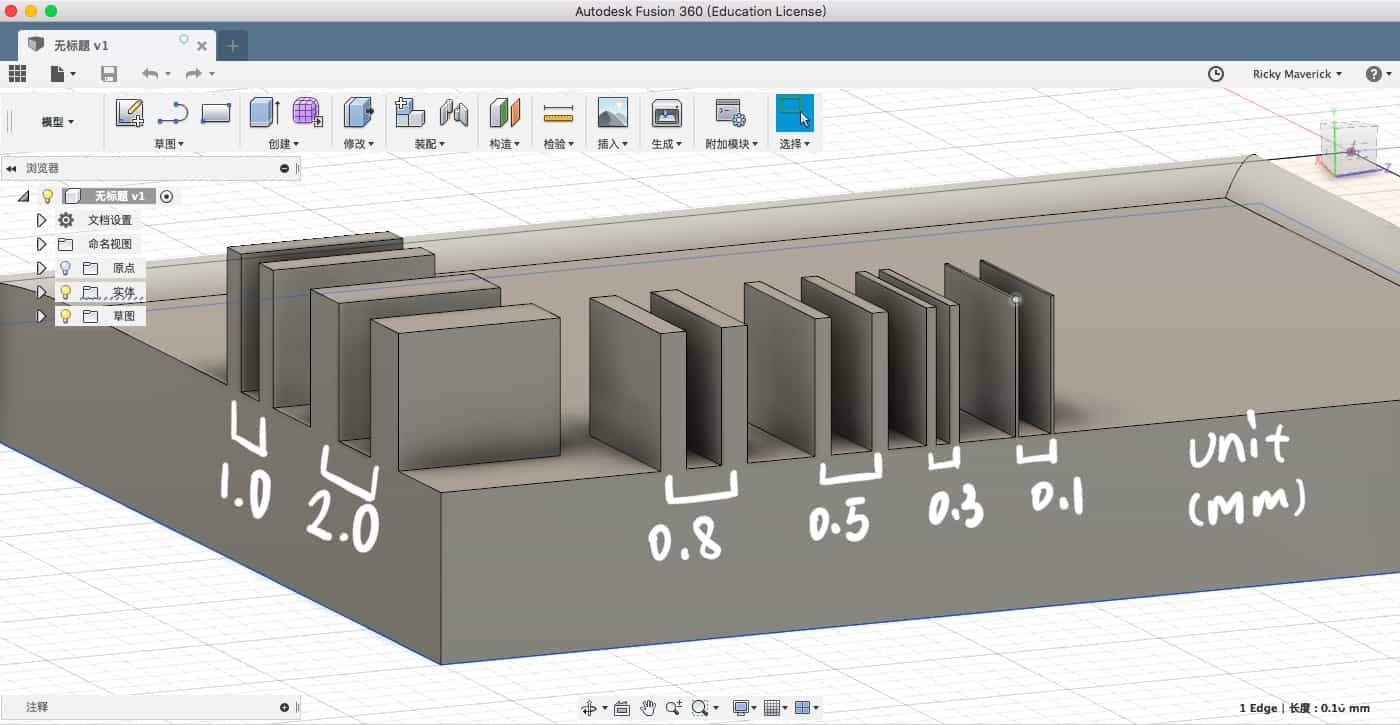The image size is (1400, 725).
Task: Open Scripts and Add-Ins icon
Action: (x=730, y=113)
